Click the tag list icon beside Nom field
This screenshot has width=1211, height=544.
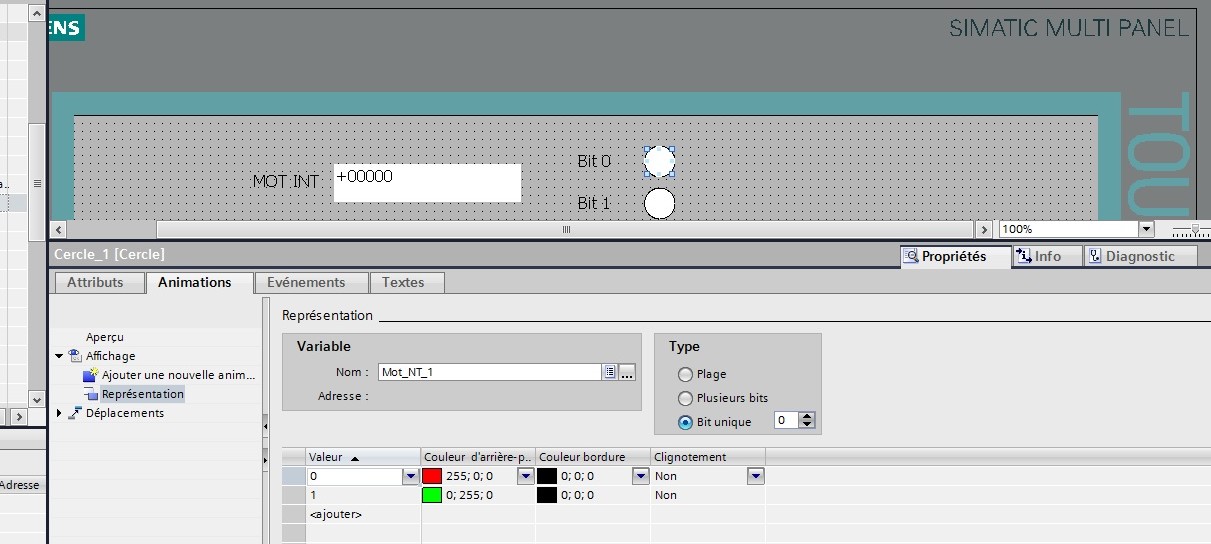tap(609, 372)
